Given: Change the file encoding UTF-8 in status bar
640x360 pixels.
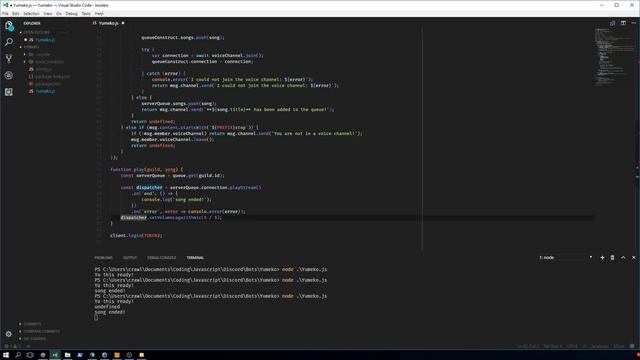Looking at the screenshot, I should [572, 346].
